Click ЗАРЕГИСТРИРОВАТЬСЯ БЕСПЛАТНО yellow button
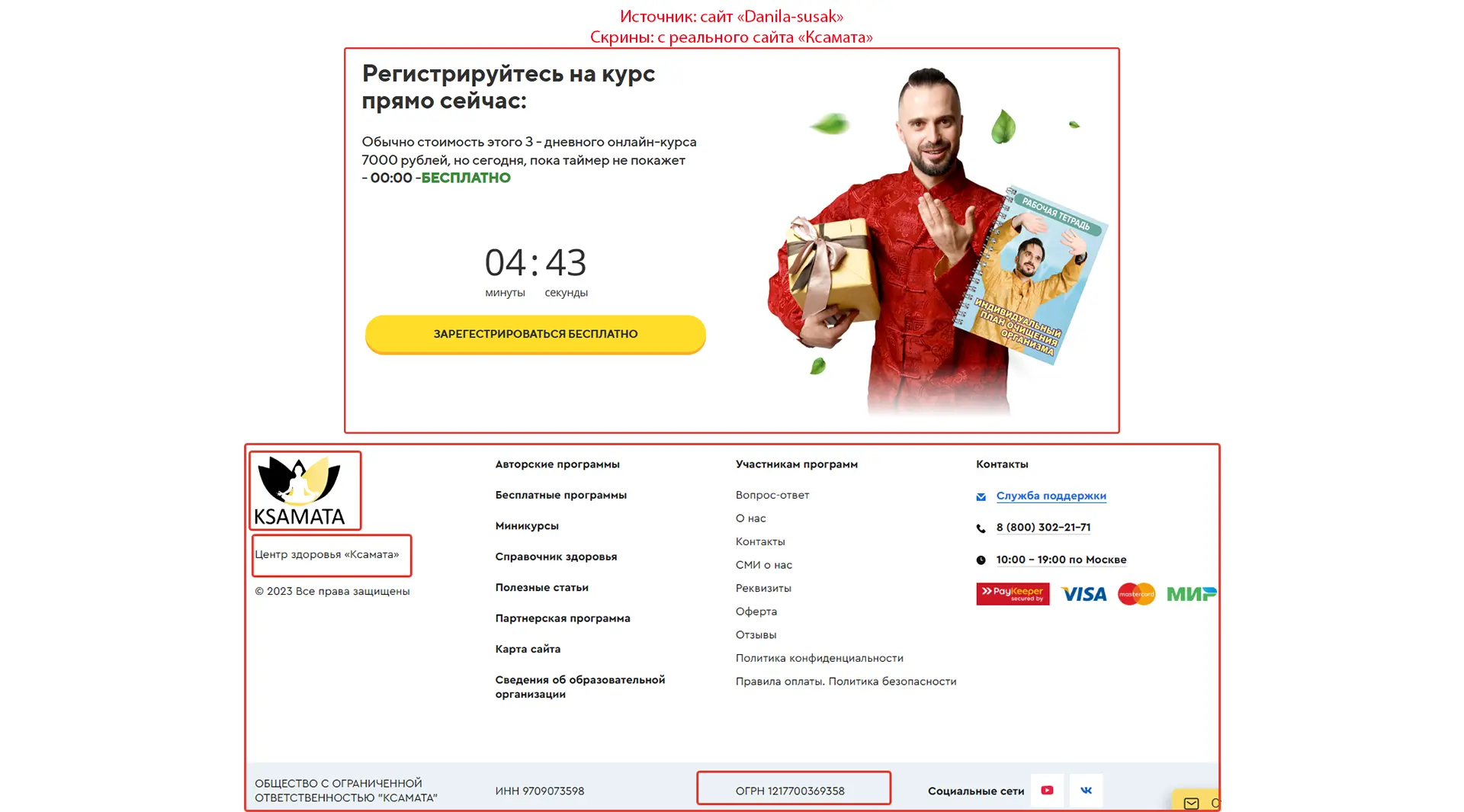The height and width of the screenshot is (812, 1464). coord(535,334)
